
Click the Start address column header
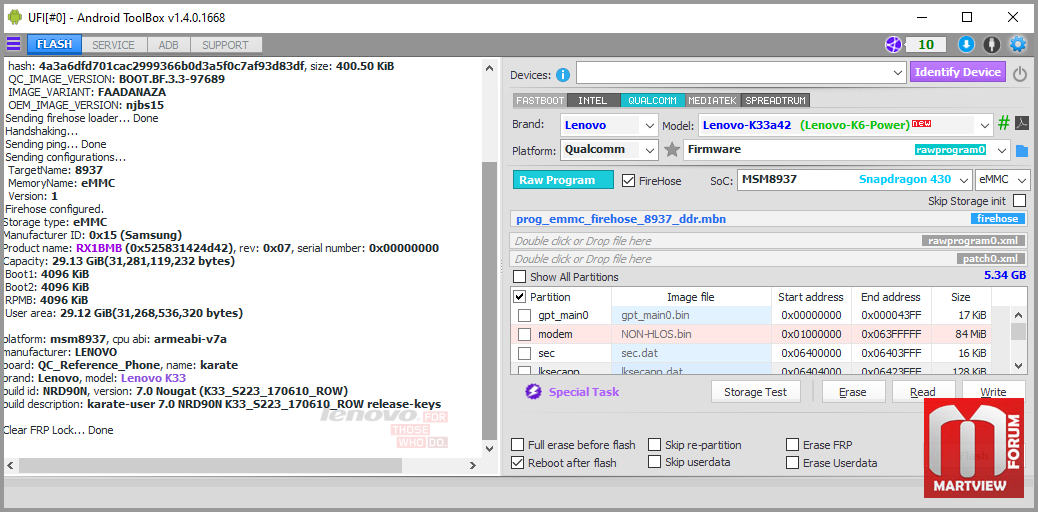[811, 297]
